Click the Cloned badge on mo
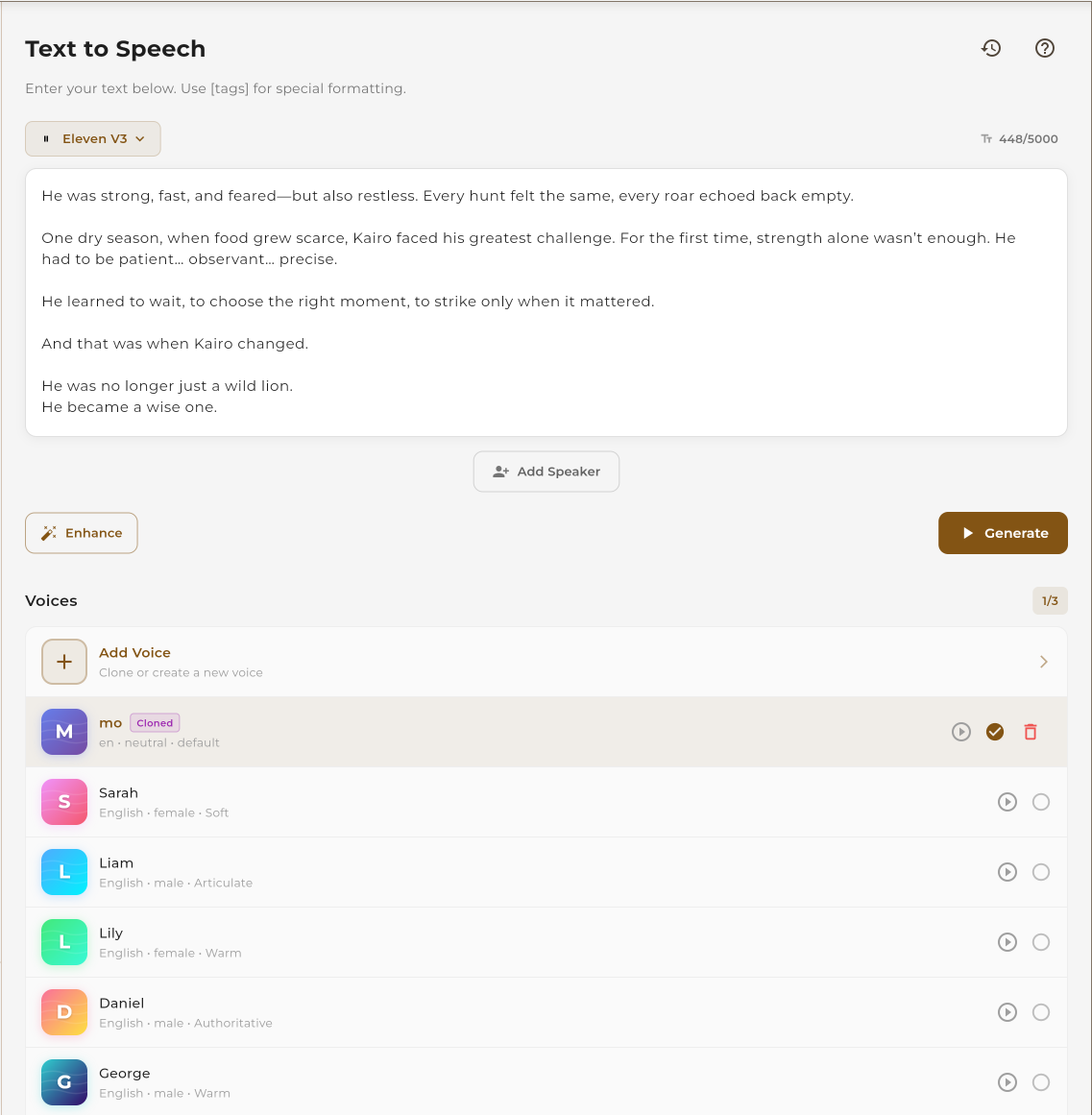Screen dimensions: 1092x1115 click(x=155, y=722)
